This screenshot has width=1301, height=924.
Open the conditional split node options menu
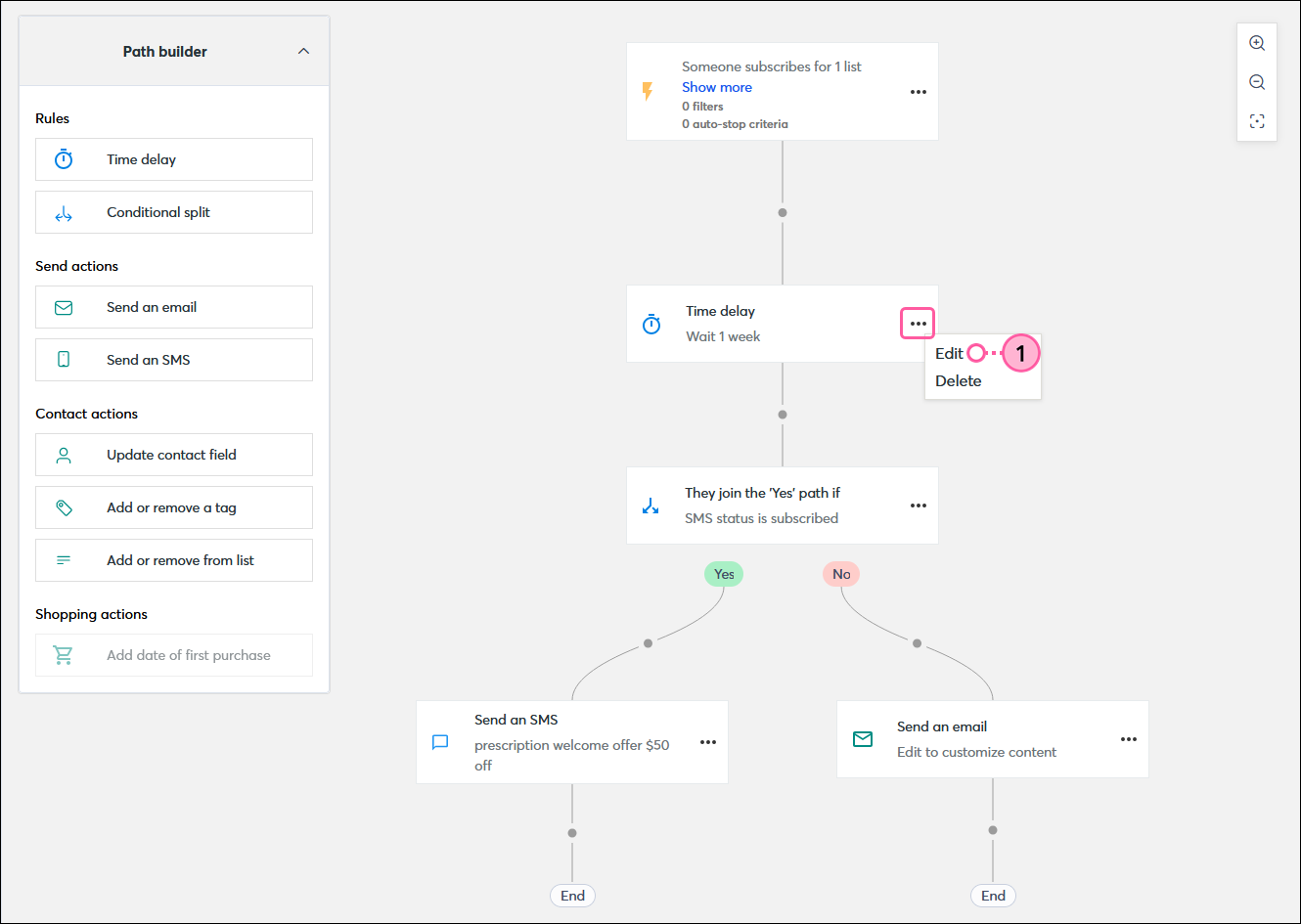(x=918, y=506)
